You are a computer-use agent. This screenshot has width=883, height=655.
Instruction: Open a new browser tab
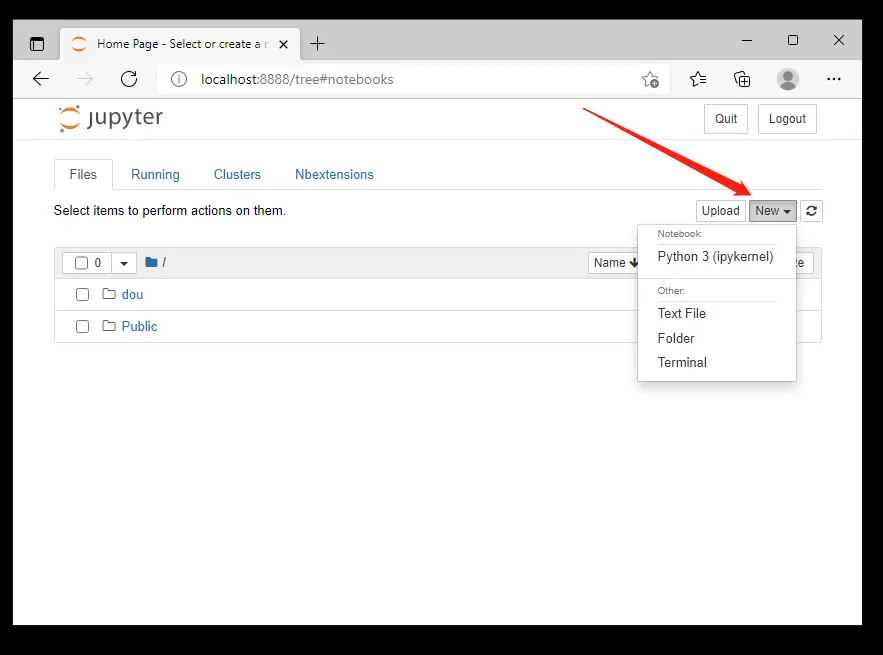pos(318,43)
